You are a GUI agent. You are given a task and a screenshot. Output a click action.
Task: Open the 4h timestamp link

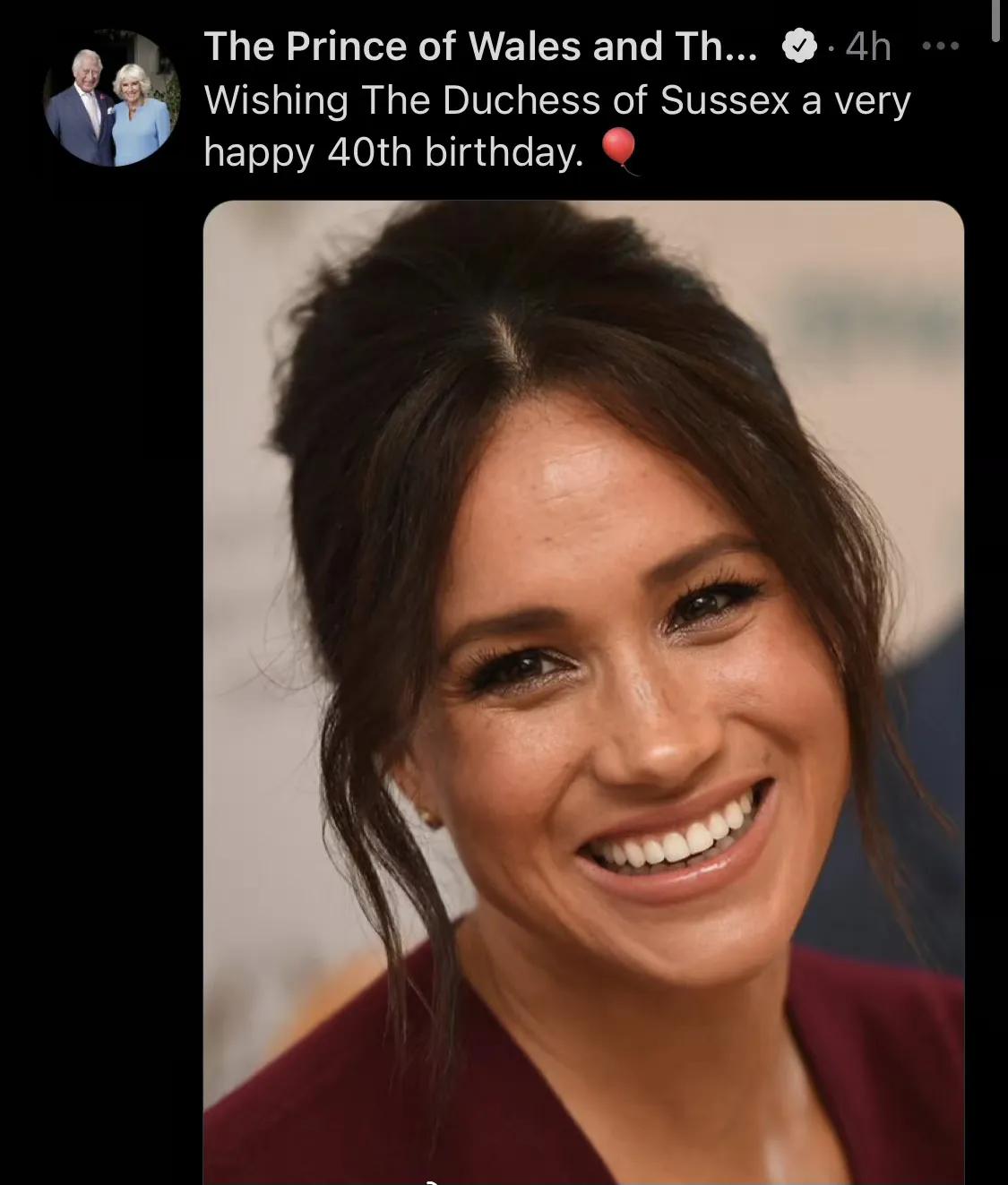868,46
